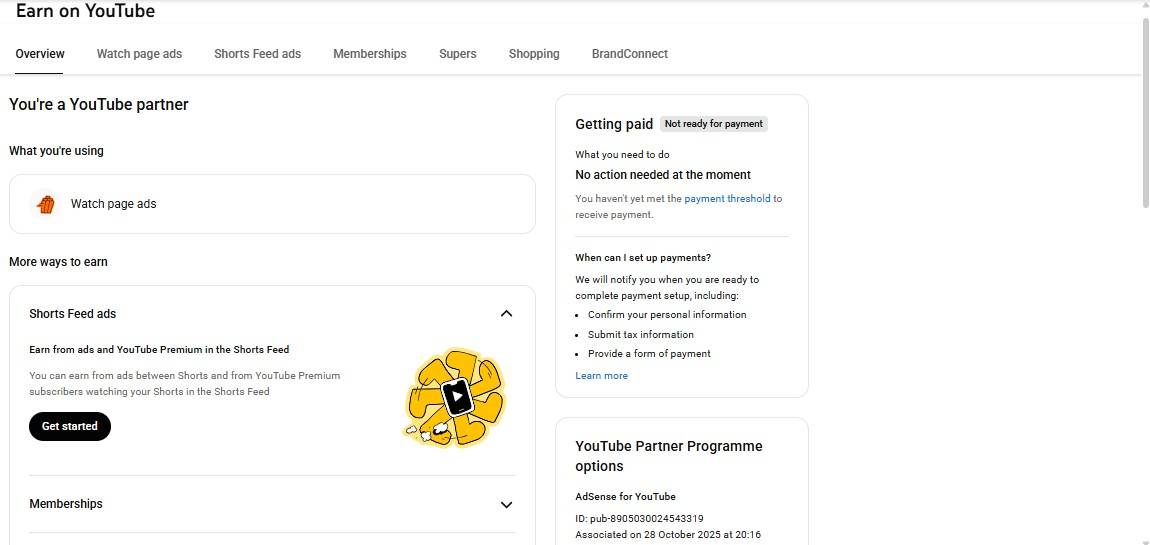Expand the Memberships section
Image resolution: width=1150 pixels, height=545 pixels.
tap(506, 505)
